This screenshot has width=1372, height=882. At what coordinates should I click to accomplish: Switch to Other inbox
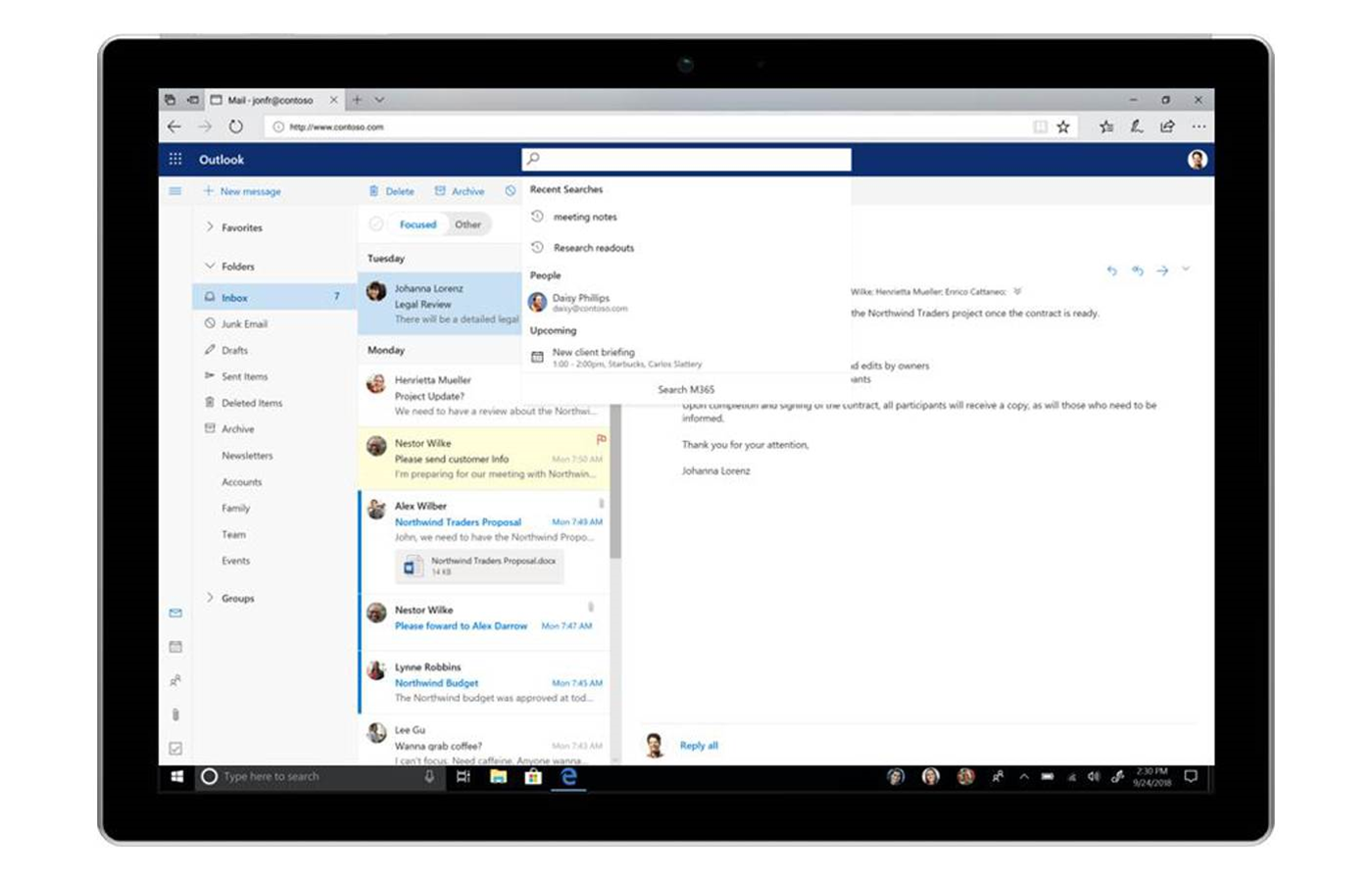(467, 224)
